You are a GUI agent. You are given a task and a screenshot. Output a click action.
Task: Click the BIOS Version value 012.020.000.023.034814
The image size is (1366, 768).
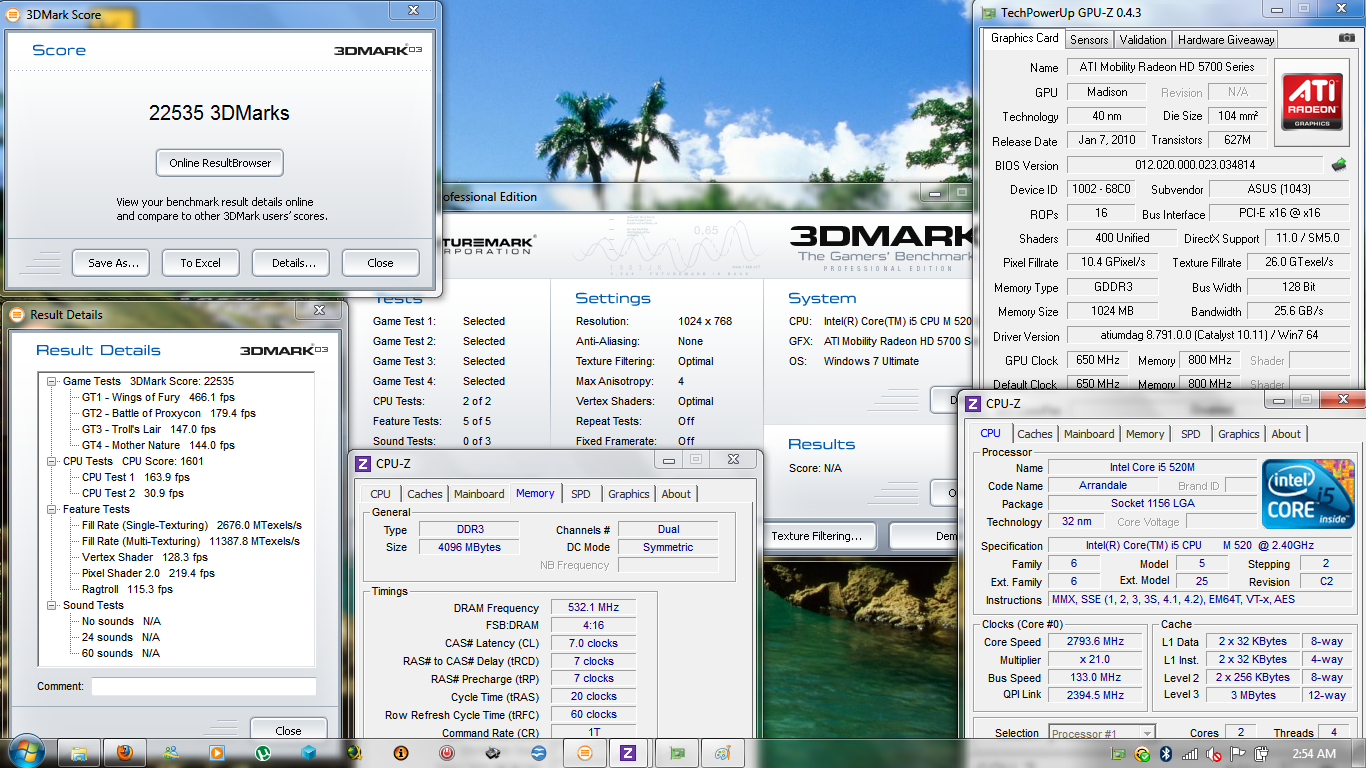point(1195,165)
